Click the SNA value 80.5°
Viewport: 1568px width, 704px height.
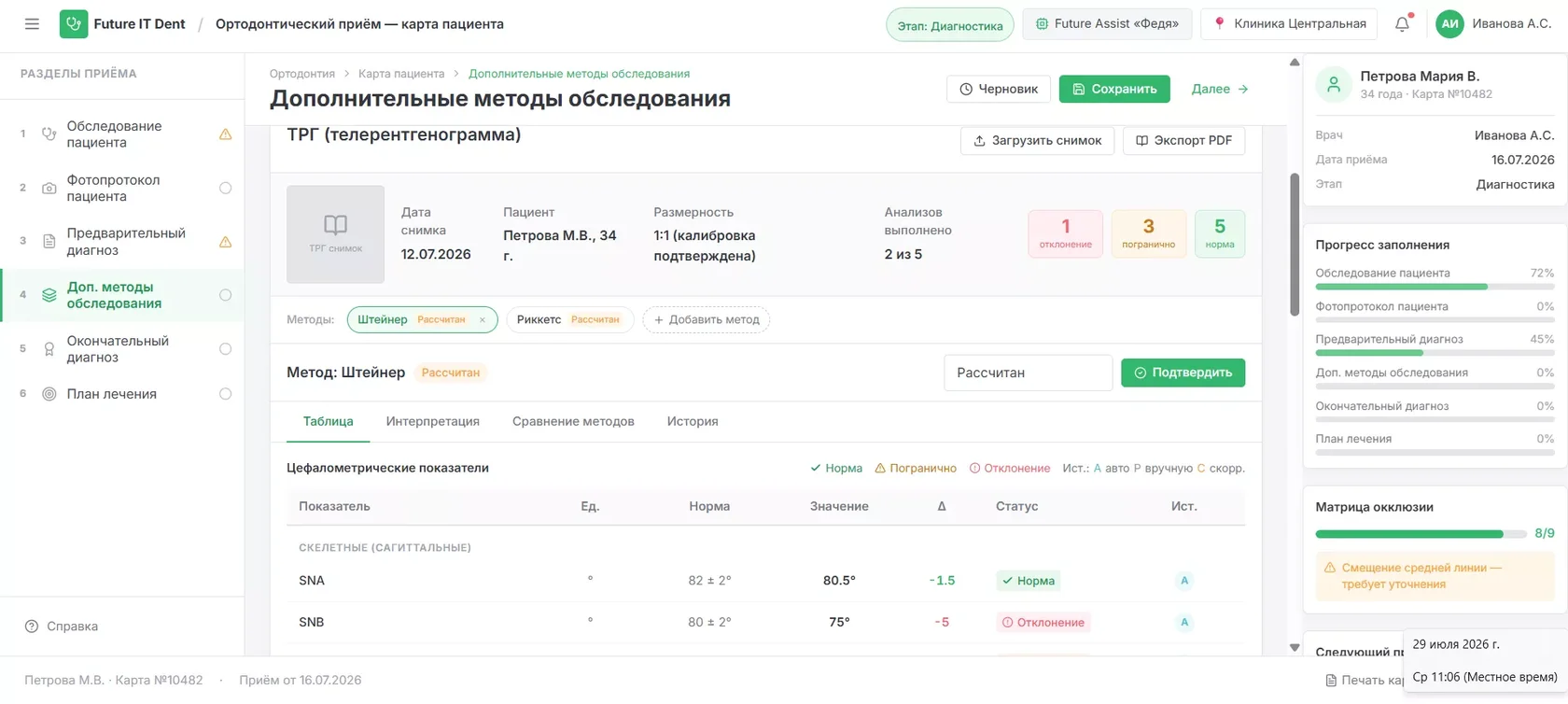coord(839,581)
